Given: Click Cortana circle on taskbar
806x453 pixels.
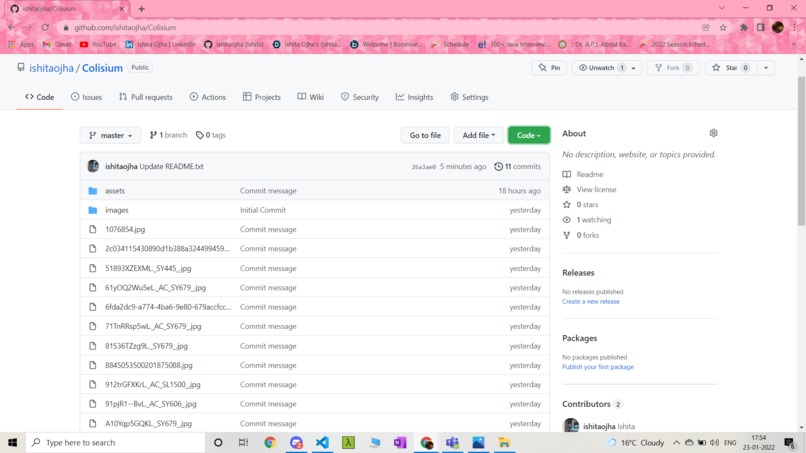Looking at the screenshot, I should pyautogui.click(x=218, y=442).
